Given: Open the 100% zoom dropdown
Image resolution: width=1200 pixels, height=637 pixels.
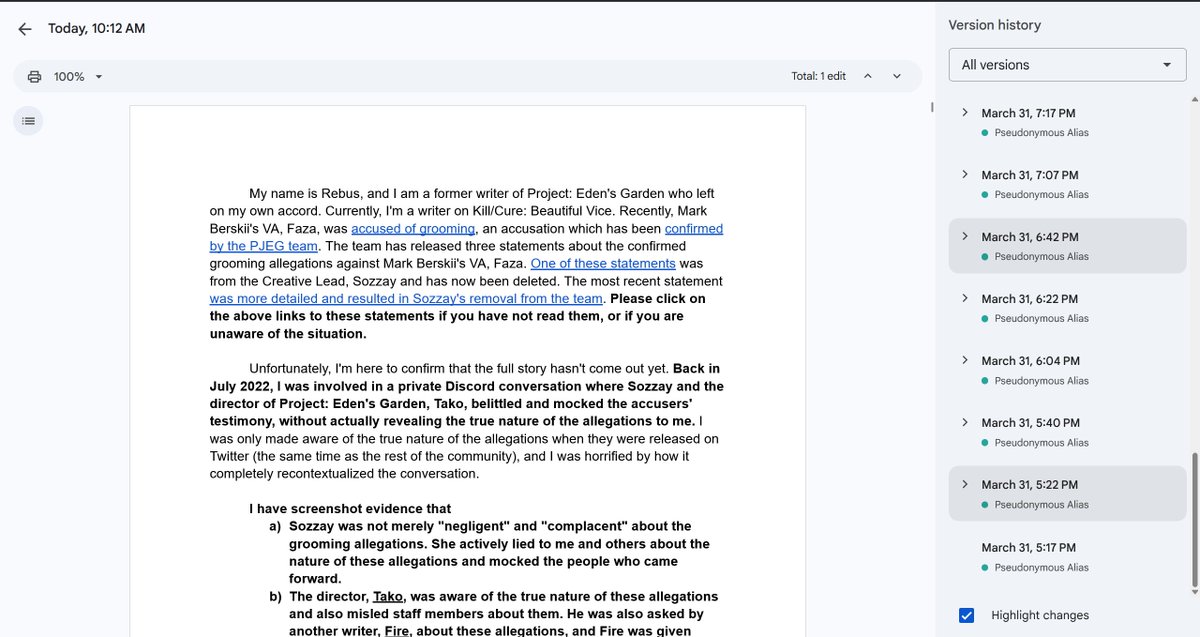Looking at the screenshot, I should coord(78,77).
